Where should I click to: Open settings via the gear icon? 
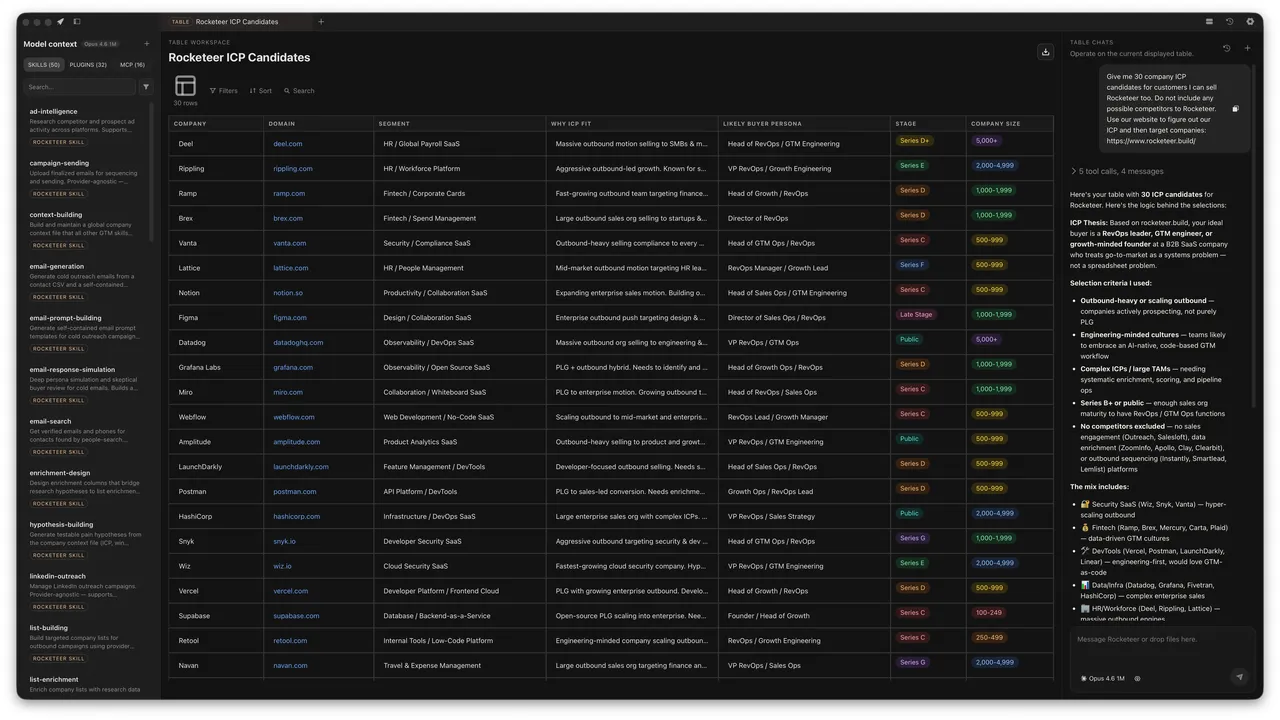click(x=1250, y=21)
